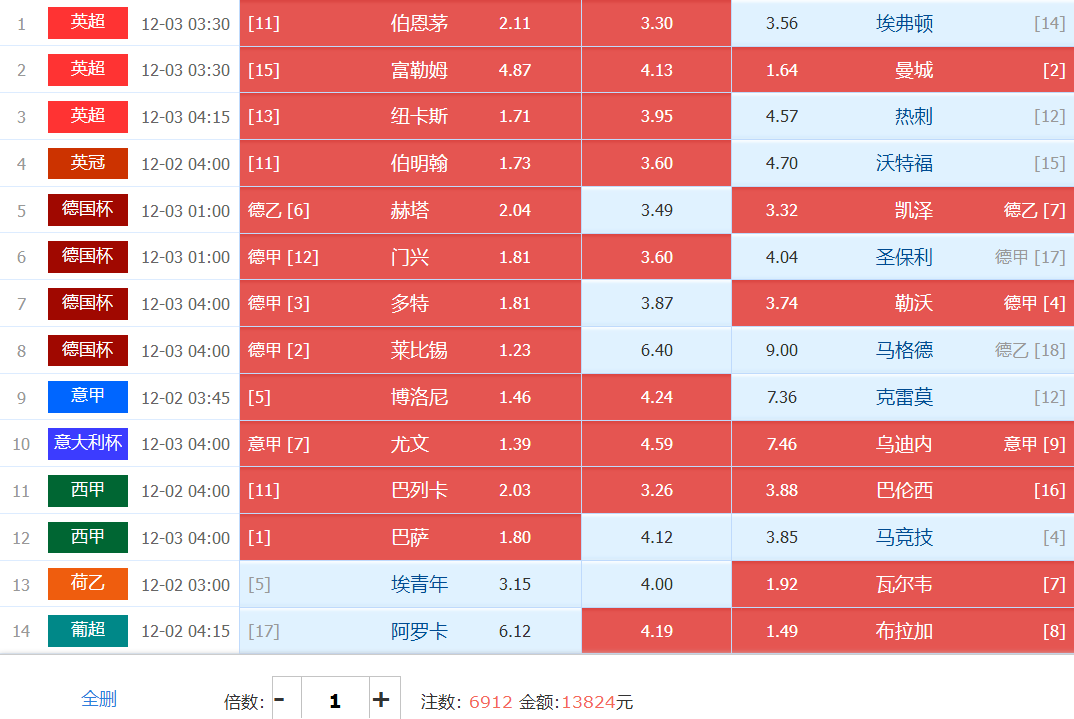Click the 荷乙 league badge
1074x719 pixels.
(88, 584)
